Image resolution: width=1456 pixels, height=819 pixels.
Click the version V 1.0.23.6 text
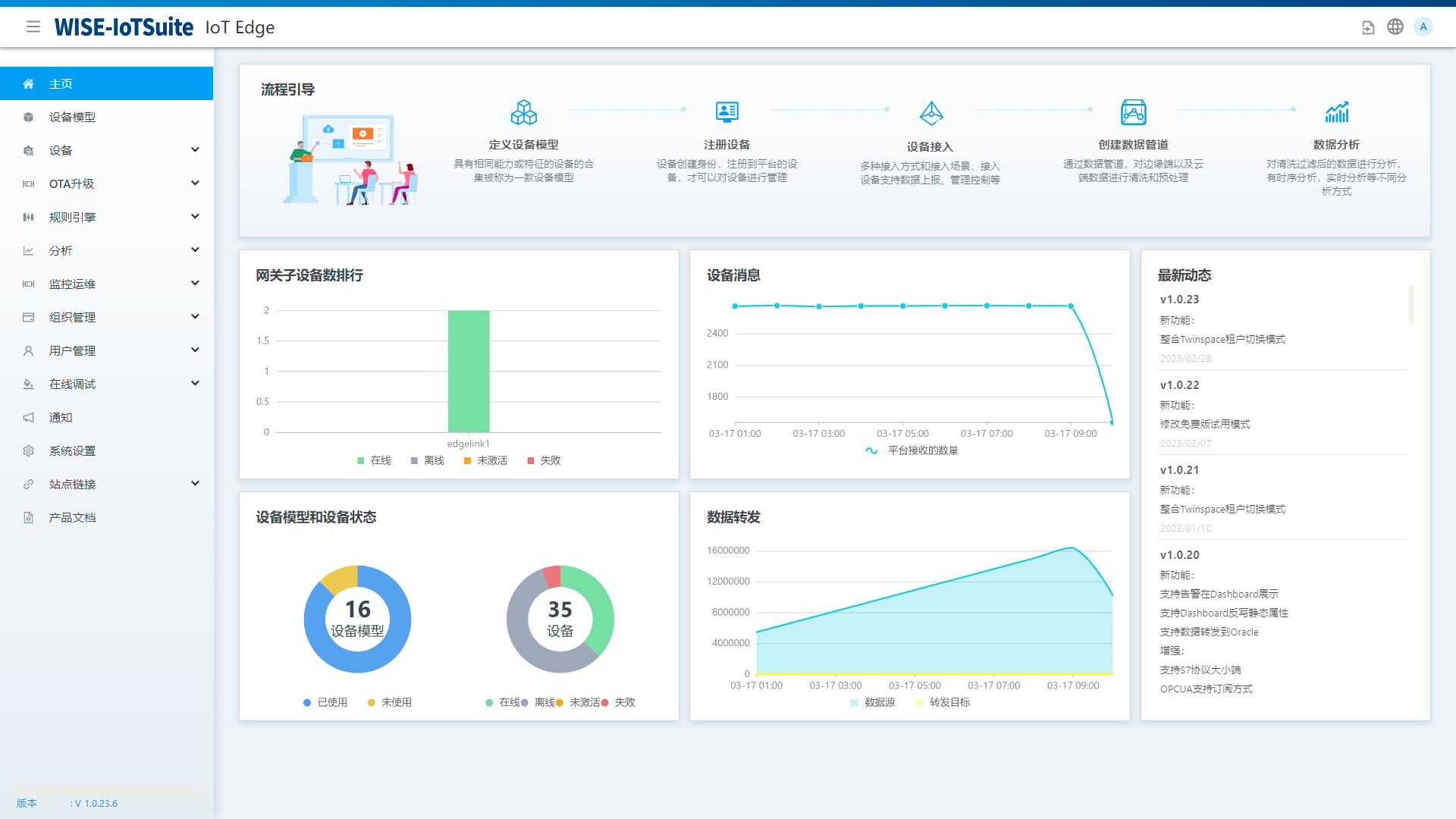point(96,803)
